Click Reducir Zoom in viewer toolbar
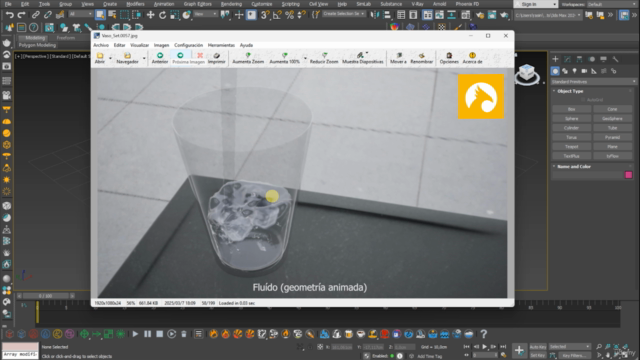 point(324,58)
